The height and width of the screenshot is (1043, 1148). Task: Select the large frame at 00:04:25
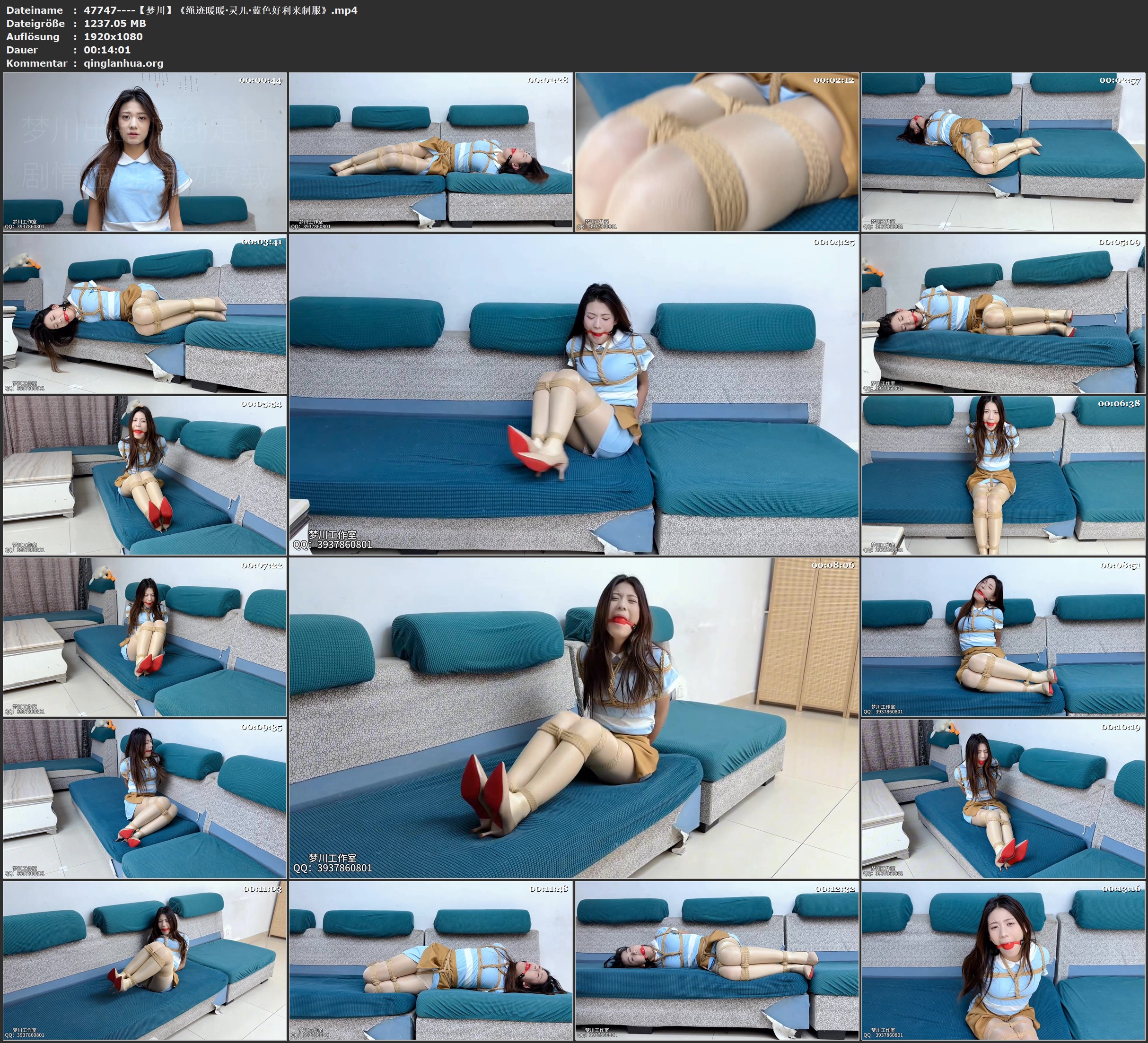[573, 394]
